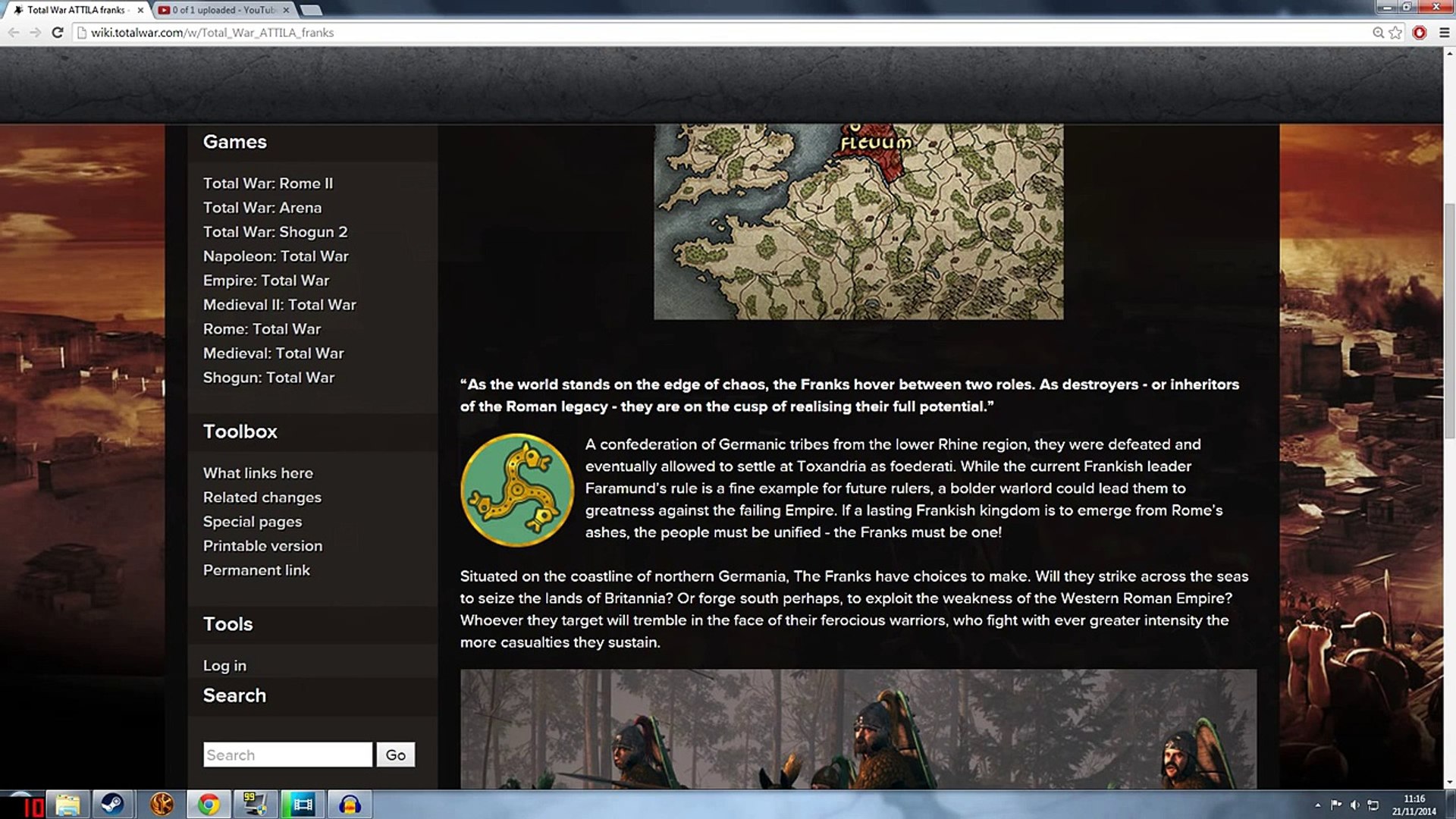Open the Audacity headphones taskbar icon
This screenshot has width=1456, height=819.
pyautogui.click(x=350, y=804)
